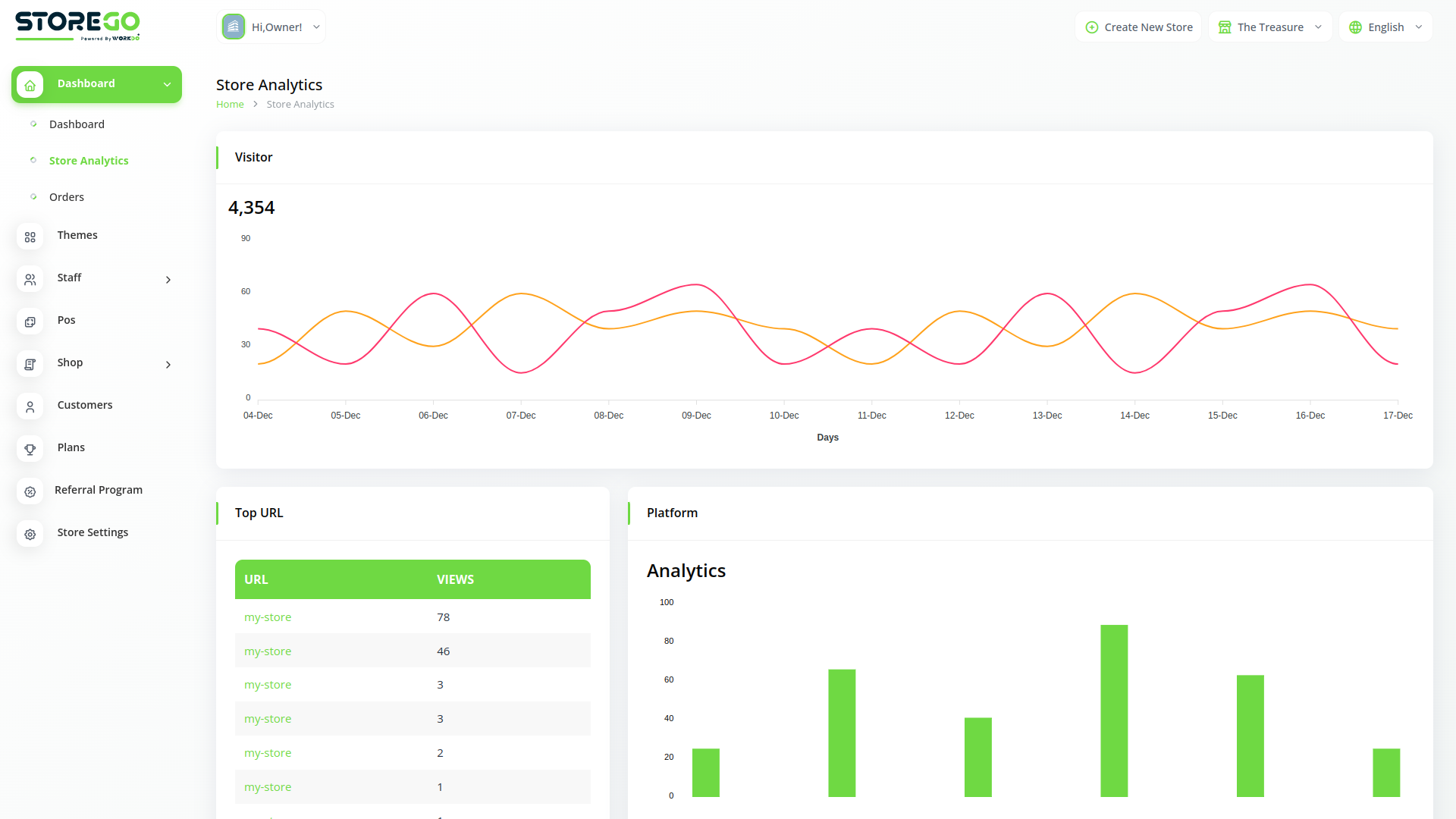This screenshot has height=819, width=1456.
Task: Expand the Shop submenu arrow
Action: click(168, 365)
